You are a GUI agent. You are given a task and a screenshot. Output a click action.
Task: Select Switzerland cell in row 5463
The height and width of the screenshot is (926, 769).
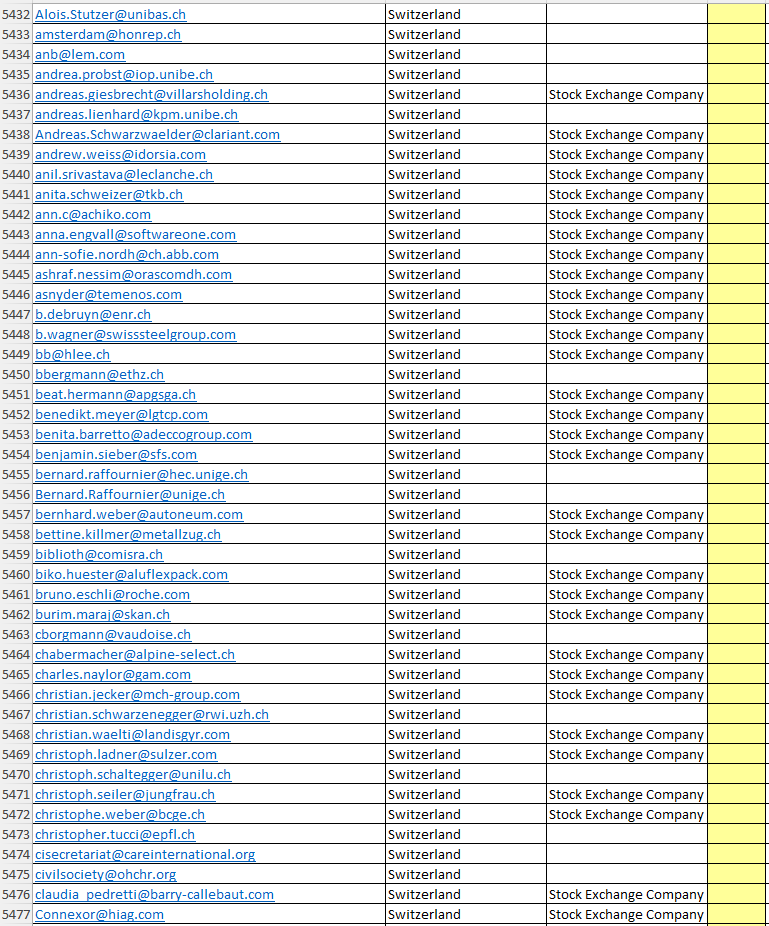pos(465,635)
